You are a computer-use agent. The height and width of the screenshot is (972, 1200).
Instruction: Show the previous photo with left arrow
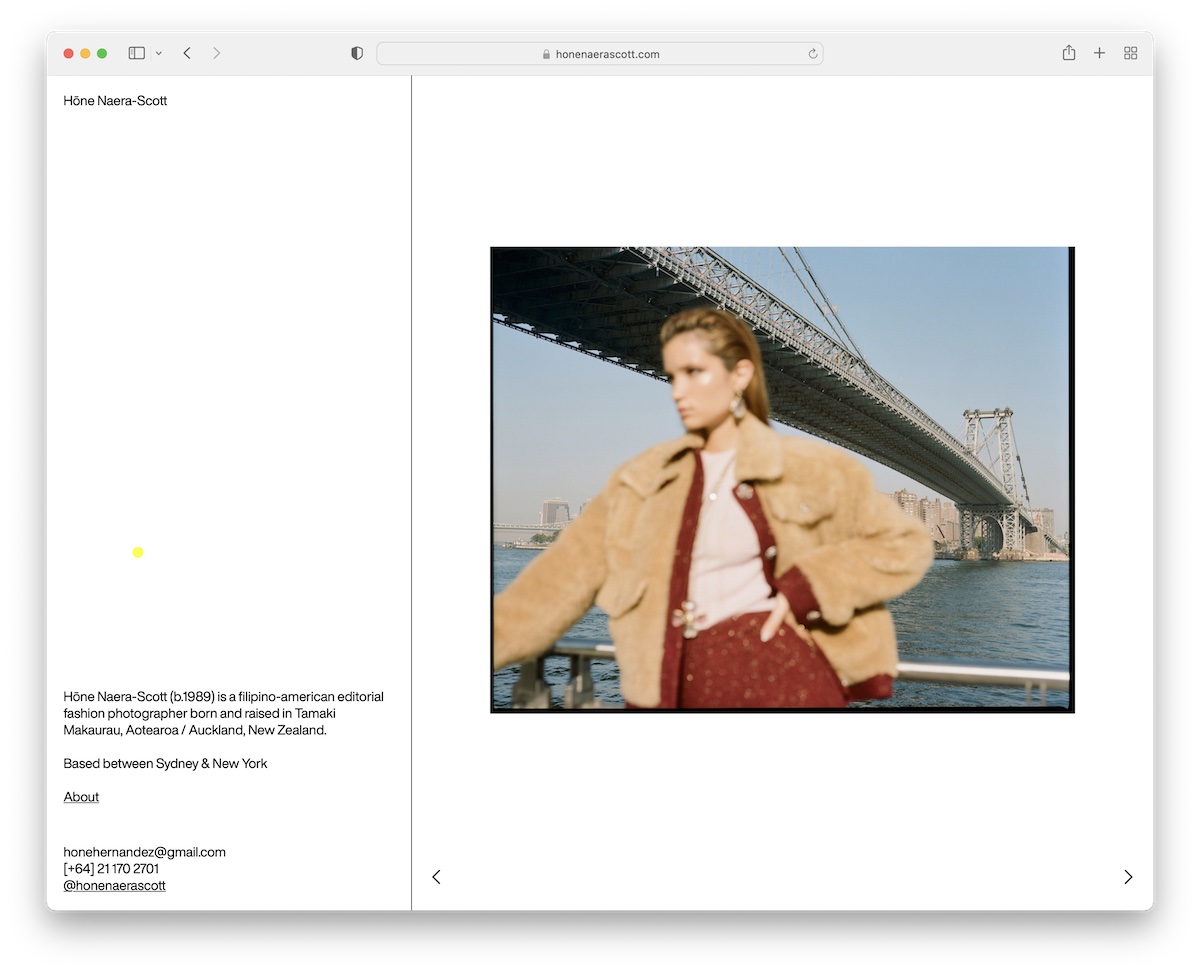pyautogui.click(x=436, y=877)
